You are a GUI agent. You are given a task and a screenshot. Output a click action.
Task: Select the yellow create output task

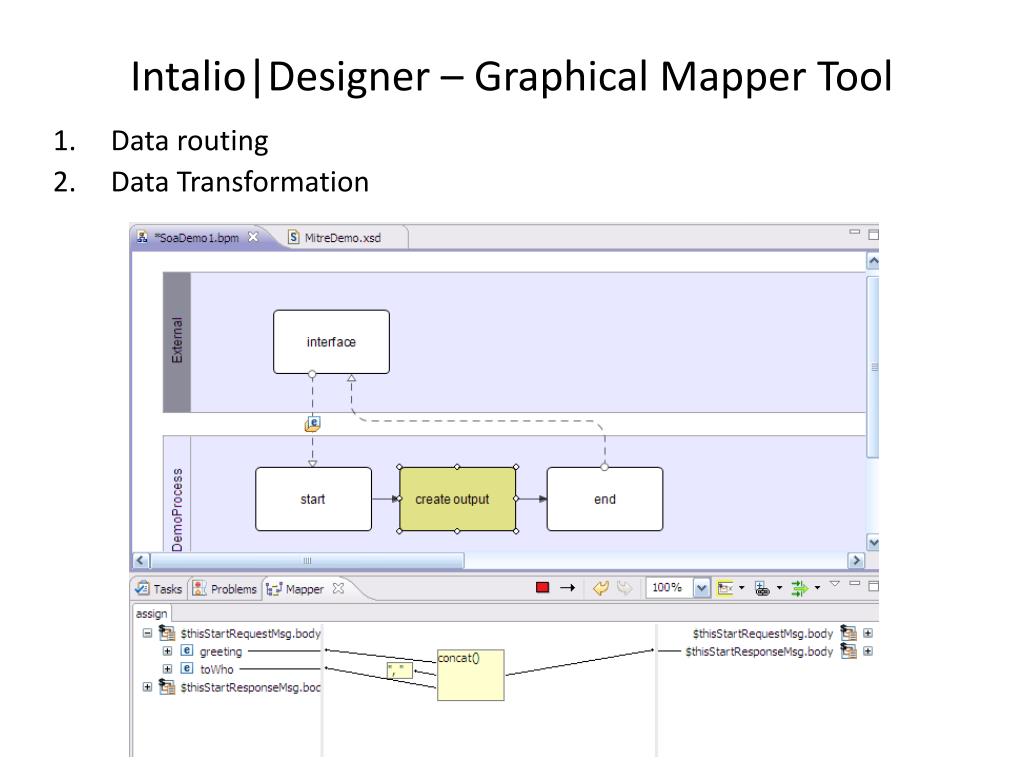pyautogui.click(x=457, y=499)
